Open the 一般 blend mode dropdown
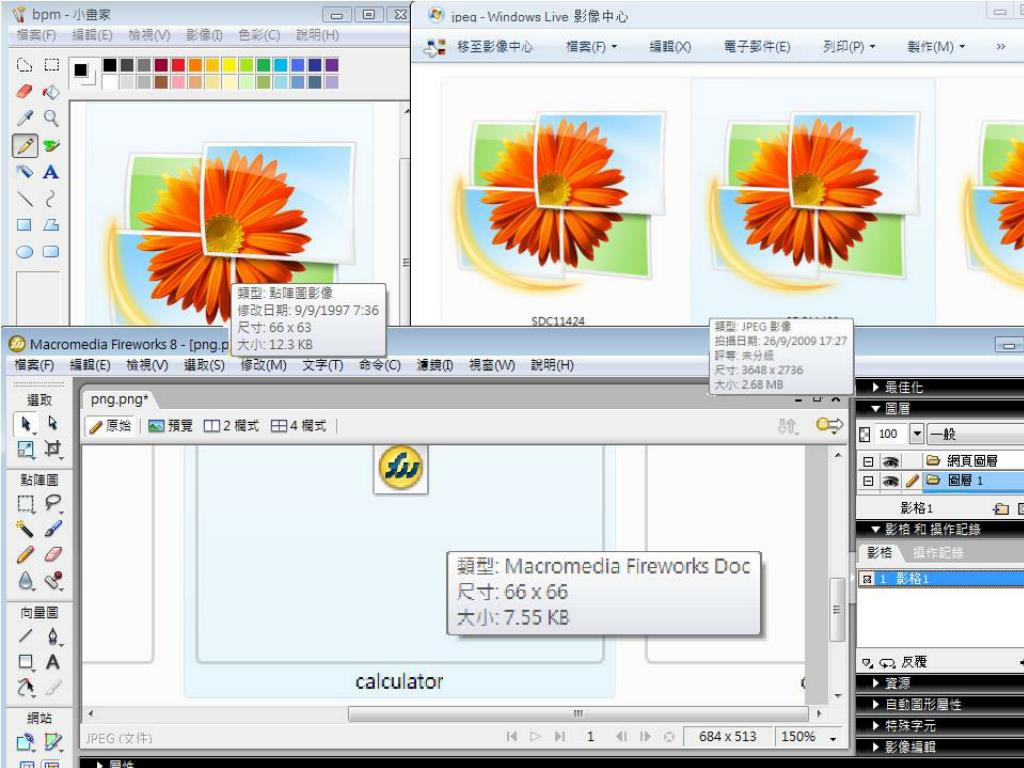This screenshot has width=1024, height=768. [976, 434]
